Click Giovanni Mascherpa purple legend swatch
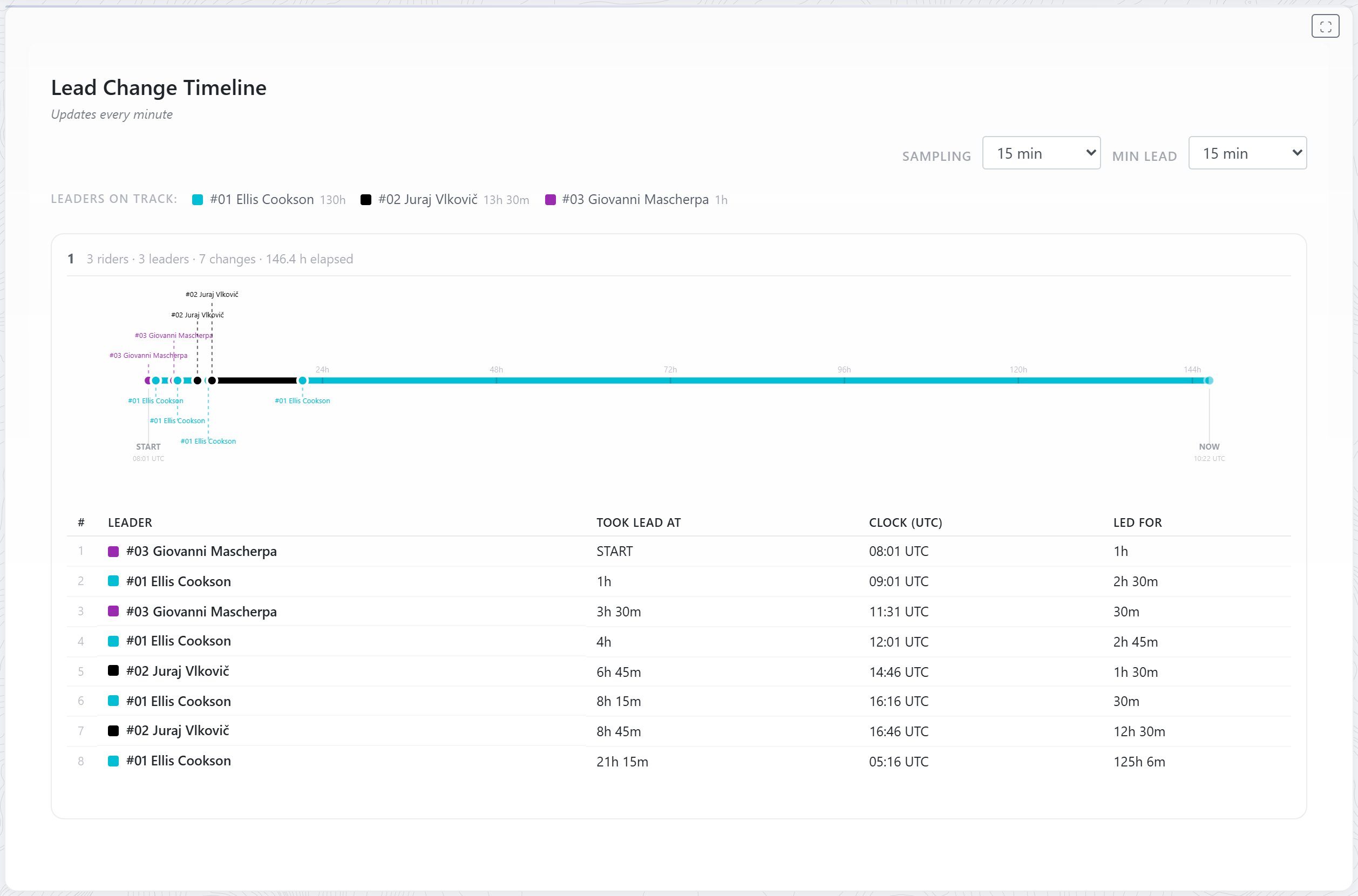Image resolution: width=1358 pixels, height=896 pixels. 551,200
